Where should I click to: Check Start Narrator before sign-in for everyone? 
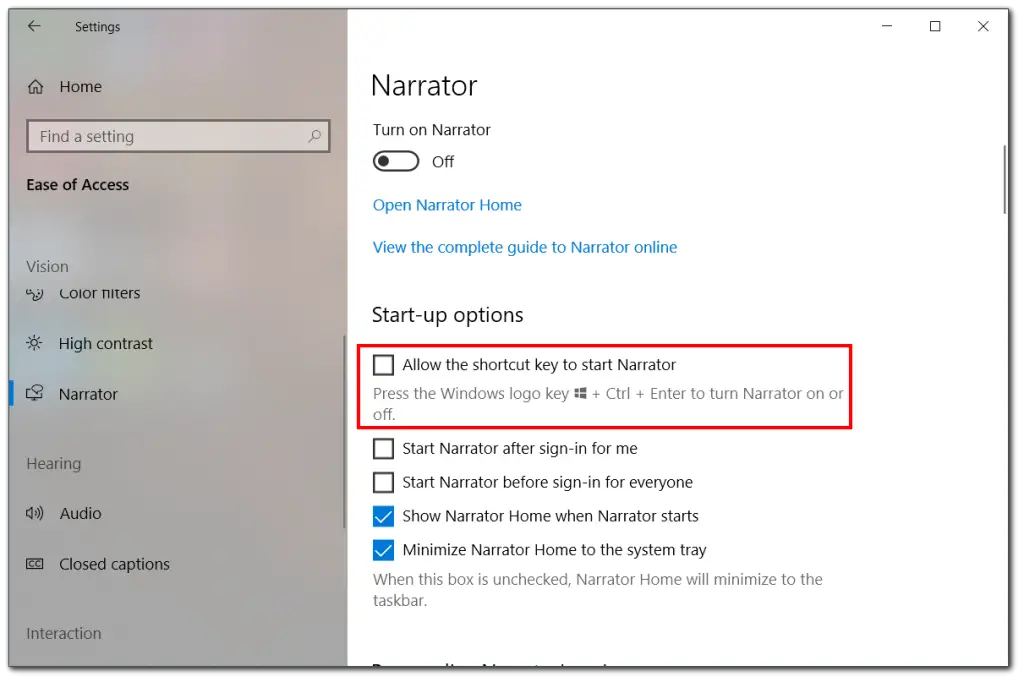[x=383, y=482]
